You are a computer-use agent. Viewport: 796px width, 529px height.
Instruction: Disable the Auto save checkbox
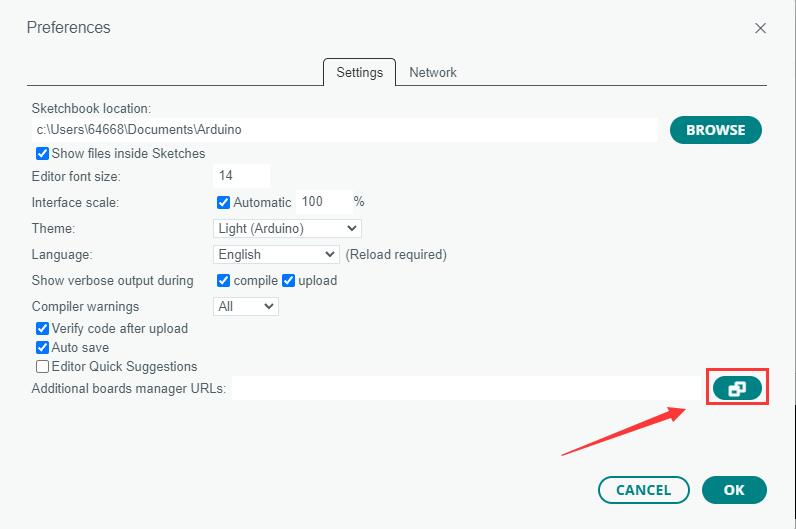point(43,348)
